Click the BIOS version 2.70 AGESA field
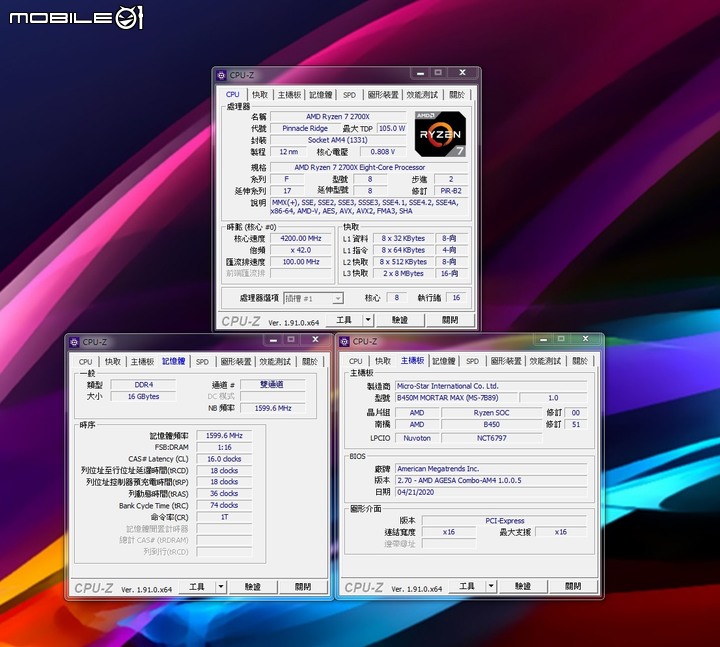720x647 pixels. coord(491,480)
